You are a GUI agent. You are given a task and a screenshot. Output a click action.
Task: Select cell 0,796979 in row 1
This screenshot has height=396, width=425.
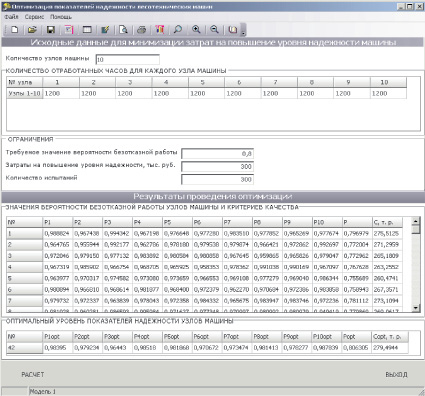pyautogui.click(x=357, y=234)
